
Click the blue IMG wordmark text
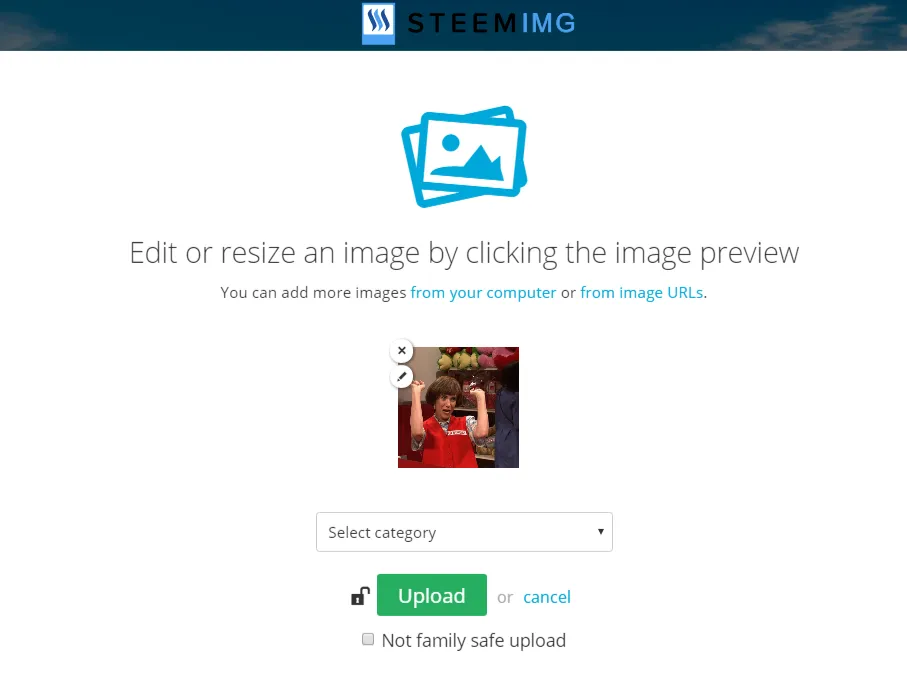548,24
